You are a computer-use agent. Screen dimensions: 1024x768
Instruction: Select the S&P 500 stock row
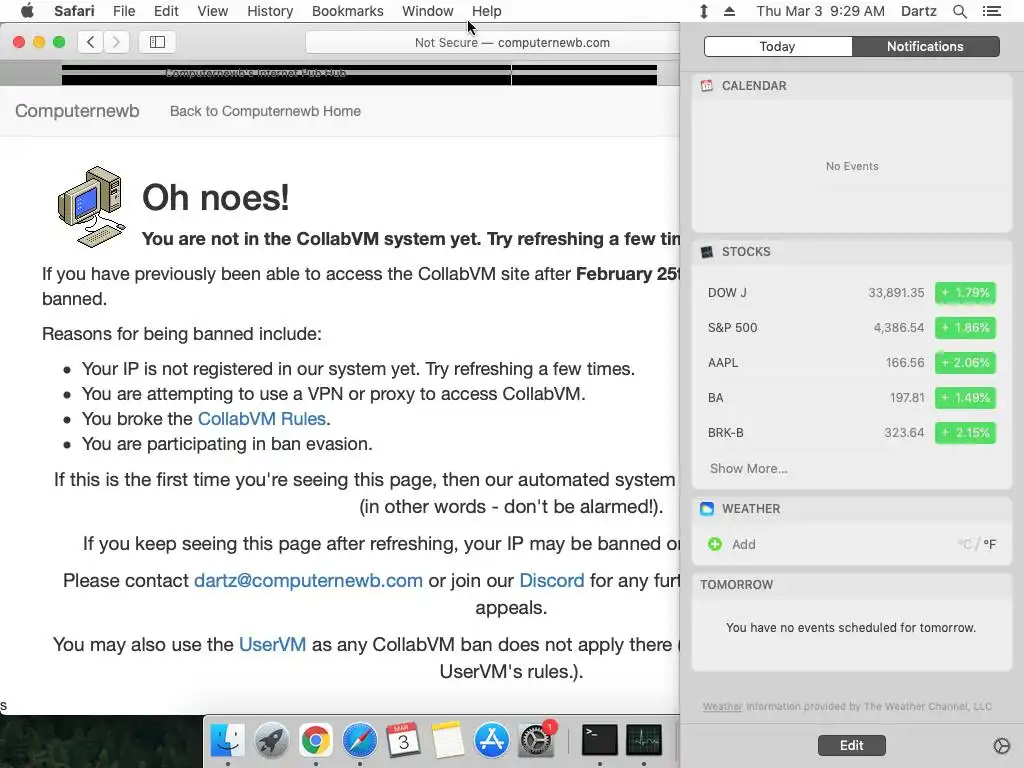851,328
